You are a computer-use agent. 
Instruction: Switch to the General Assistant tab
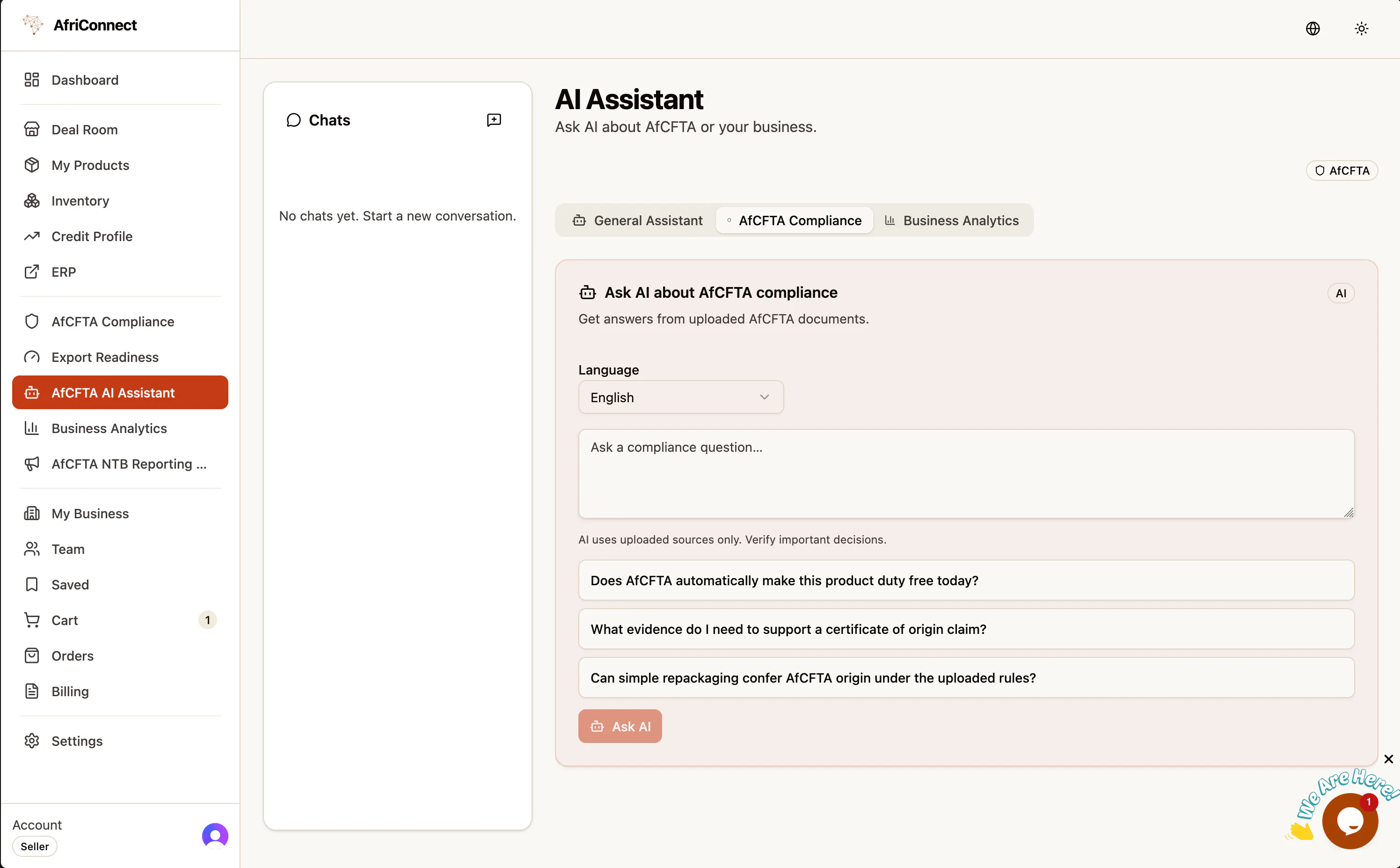[637, 221]
